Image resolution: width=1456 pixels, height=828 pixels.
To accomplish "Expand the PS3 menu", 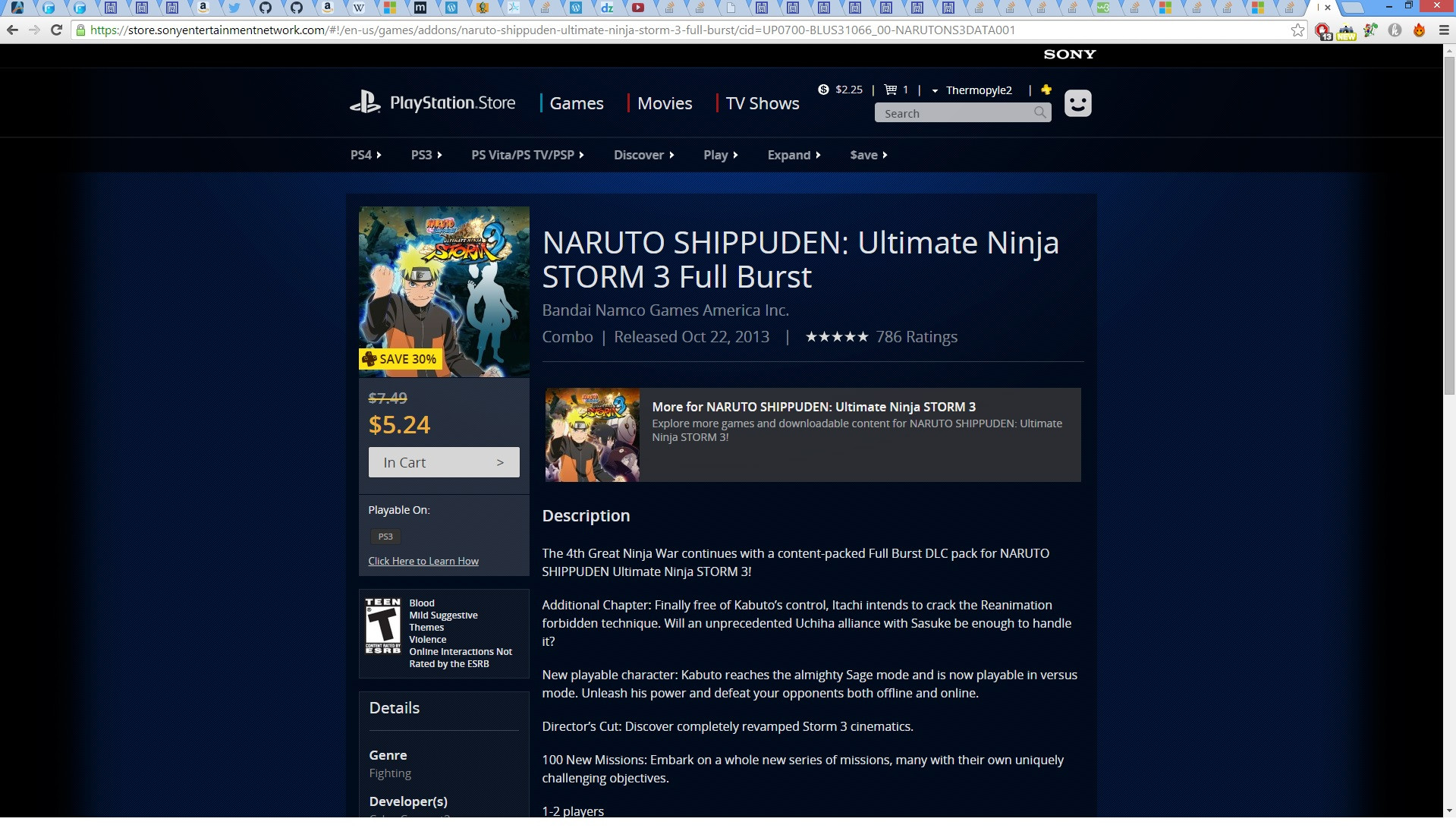I will (x=426, y=155).
